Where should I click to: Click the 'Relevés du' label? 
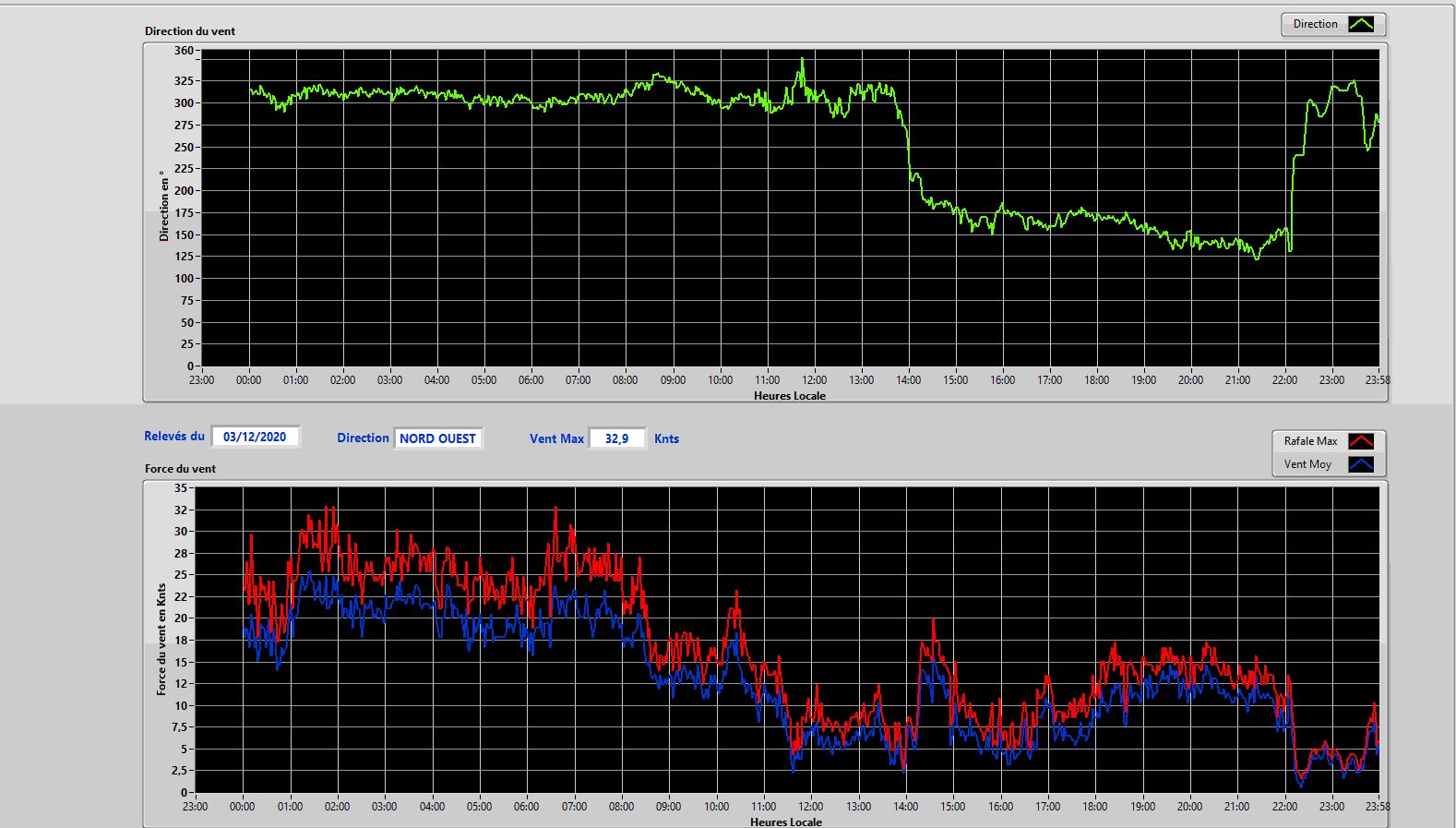coord(174,436)
